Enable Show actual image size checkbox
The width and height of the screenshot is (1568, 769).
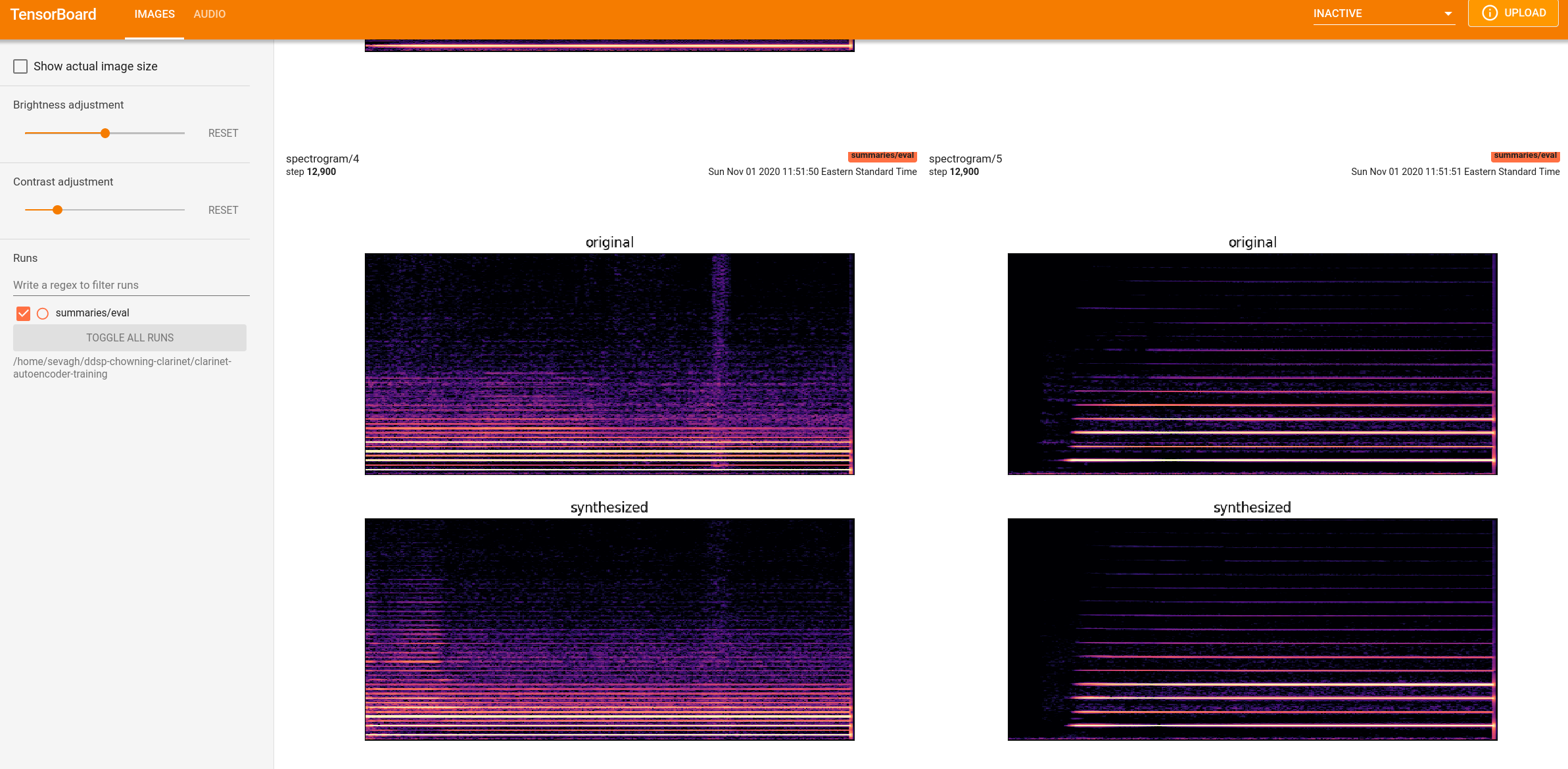(x=20, y=66)
